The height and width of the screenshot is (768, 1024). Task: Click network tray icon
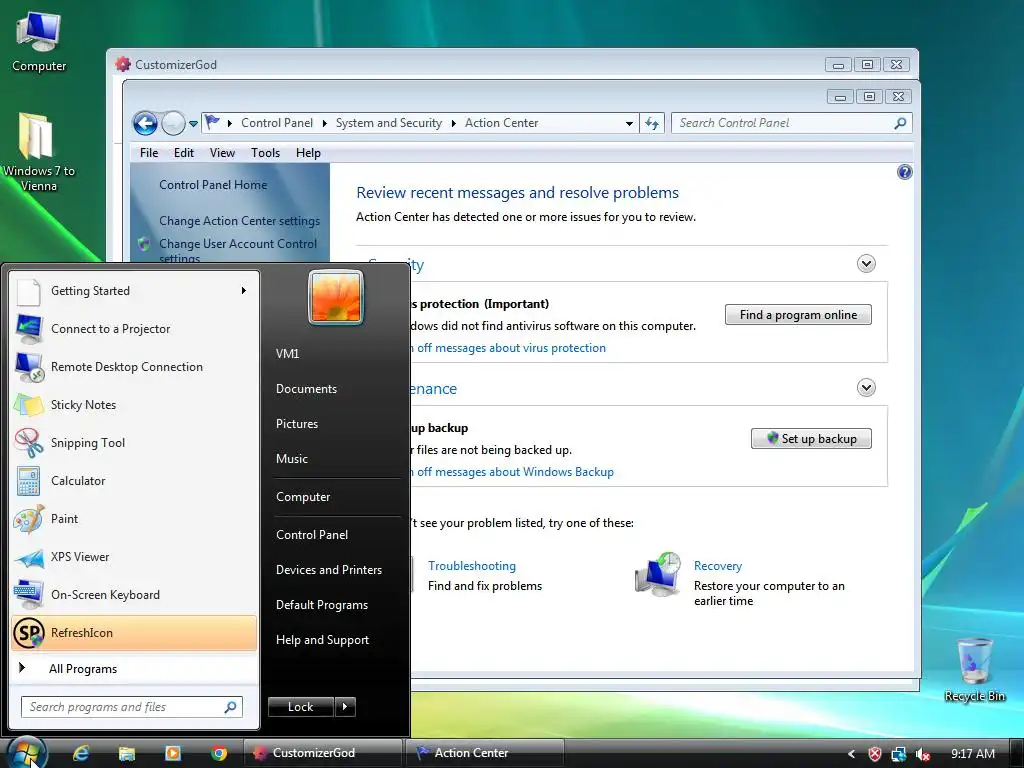click(x=899, y=754)
